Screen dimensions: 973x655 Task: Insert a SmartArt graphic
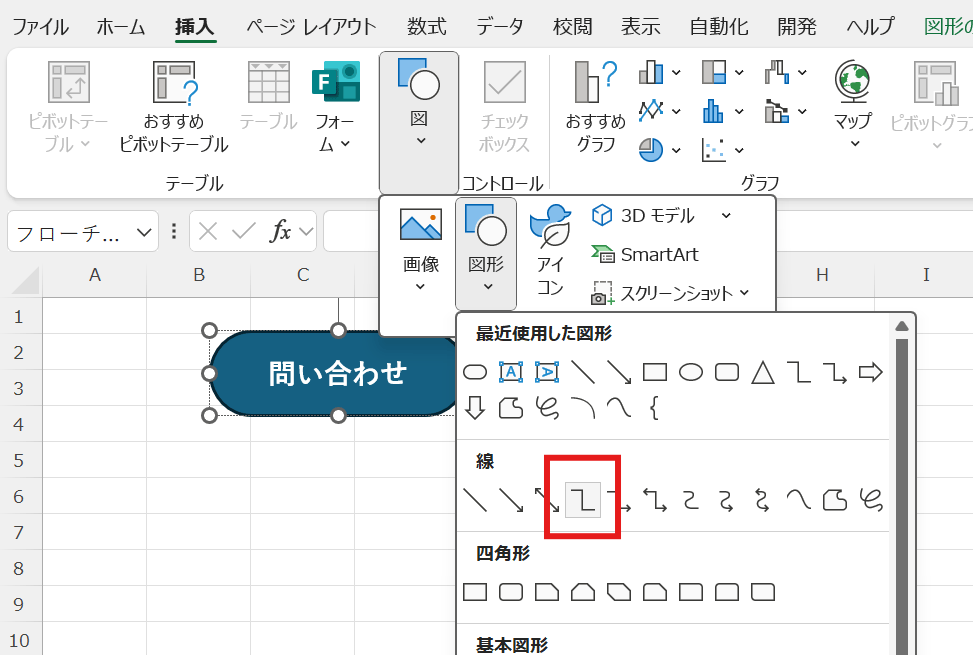pyautogui.click(x=661, y=255)
